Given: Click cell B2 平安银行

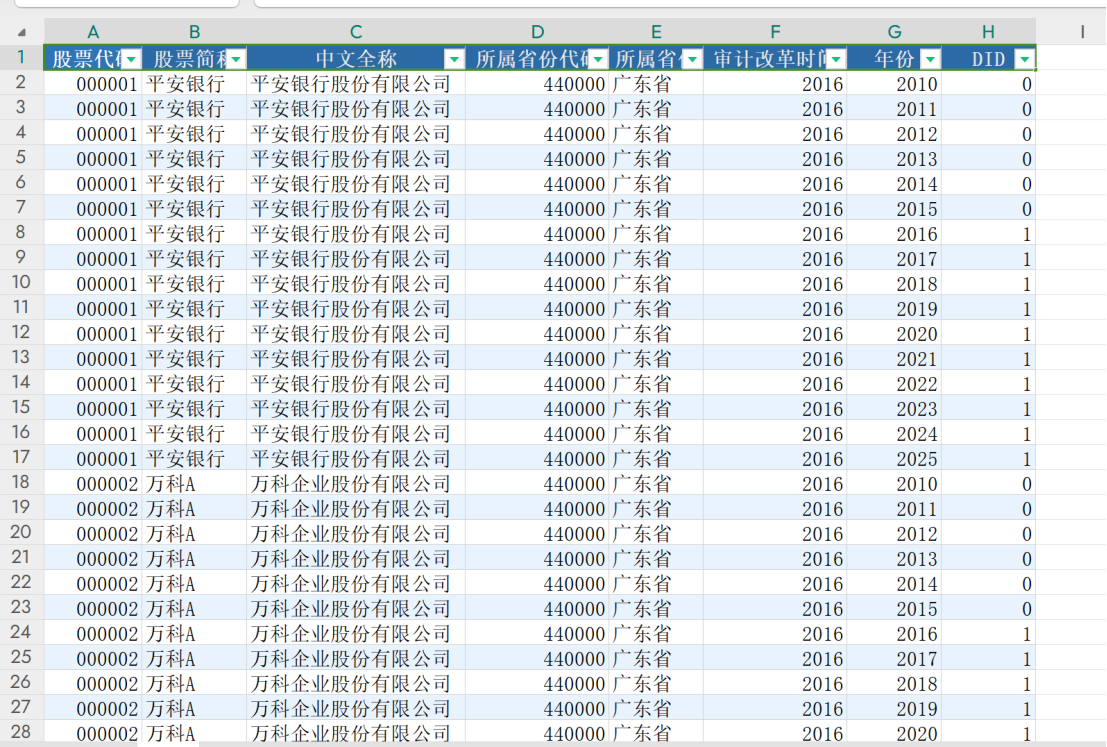Looking at the screenshot, I should 194,84.
